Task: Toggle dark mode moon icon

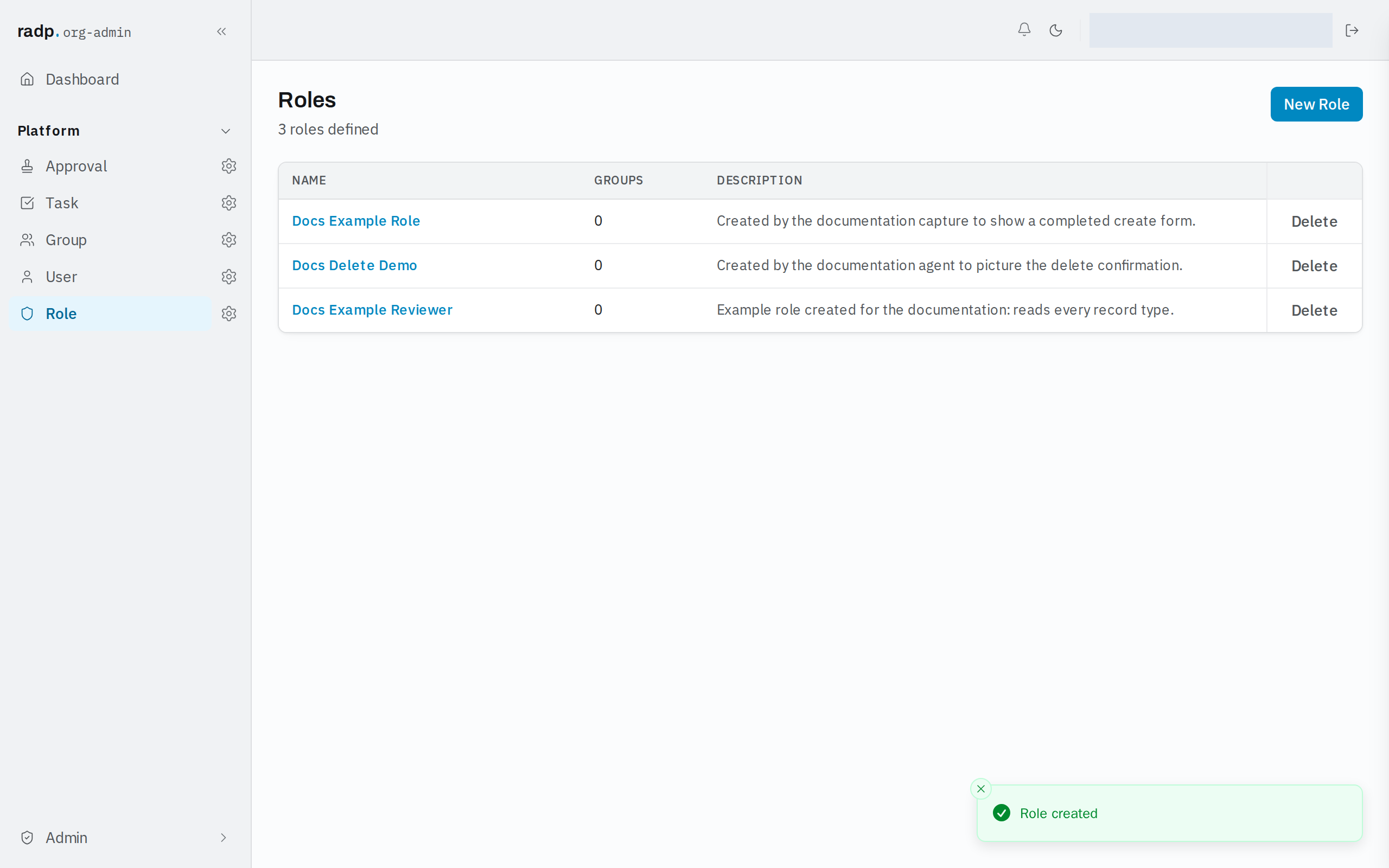Action: [x=1055, y=30]
